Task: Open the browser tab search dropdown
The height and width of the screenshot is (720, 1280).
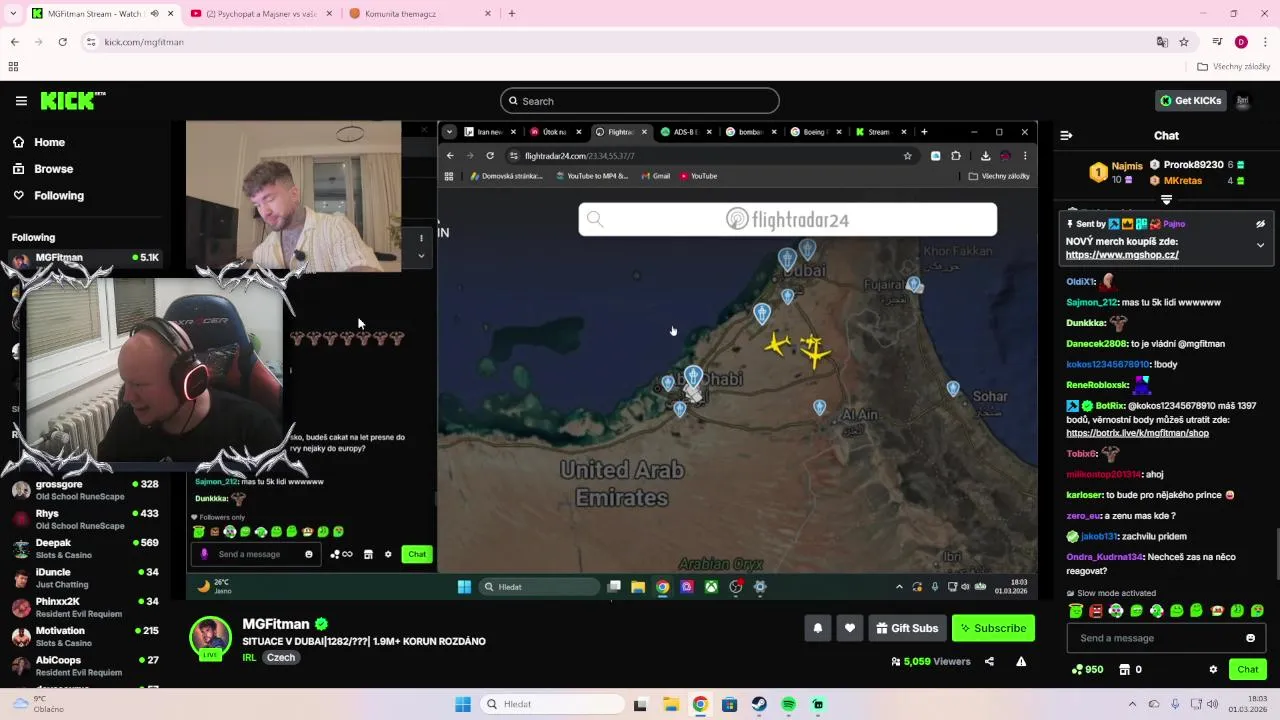Action: click(13, 14)
